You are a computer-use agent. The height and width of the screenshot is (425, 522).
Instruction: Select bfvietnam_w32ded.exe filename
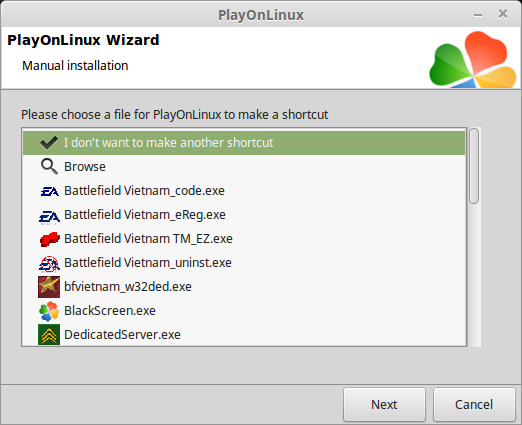(128, 287)
